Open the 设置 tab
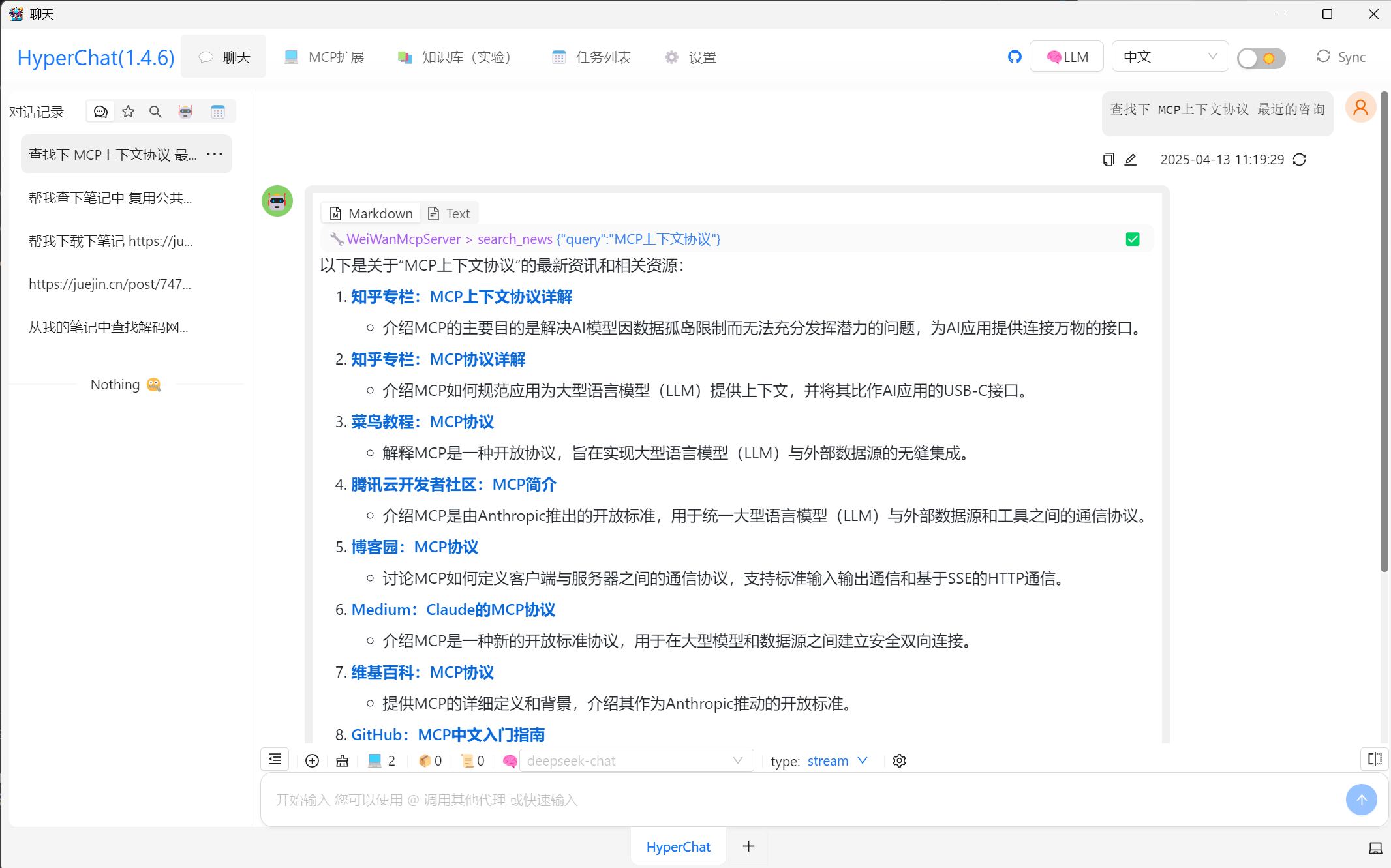 (690, 57)
